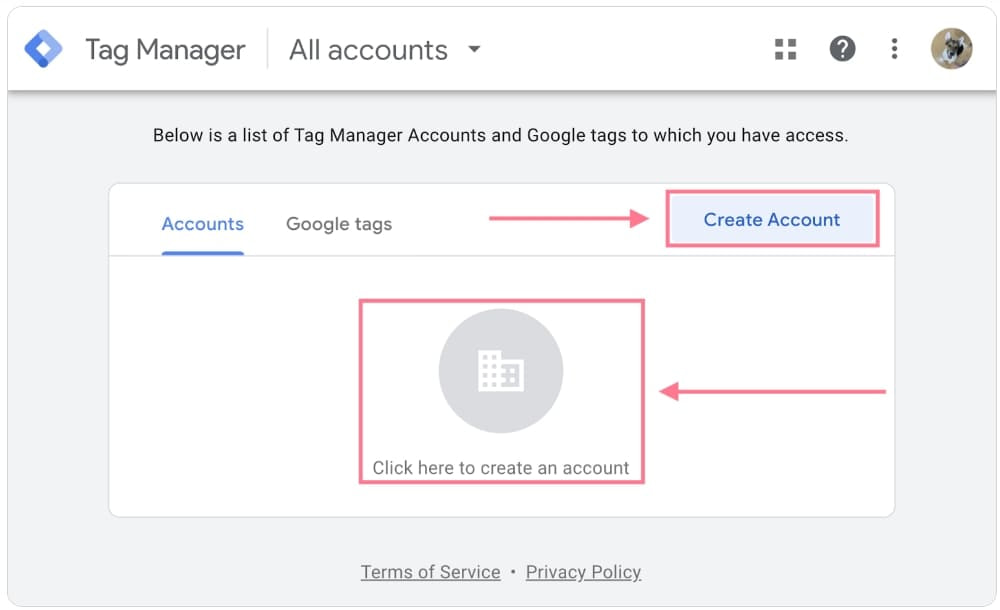Click the Tag Manager title text
The image size is (1000, 610).
pyautogui.click(x=165, y=50)
